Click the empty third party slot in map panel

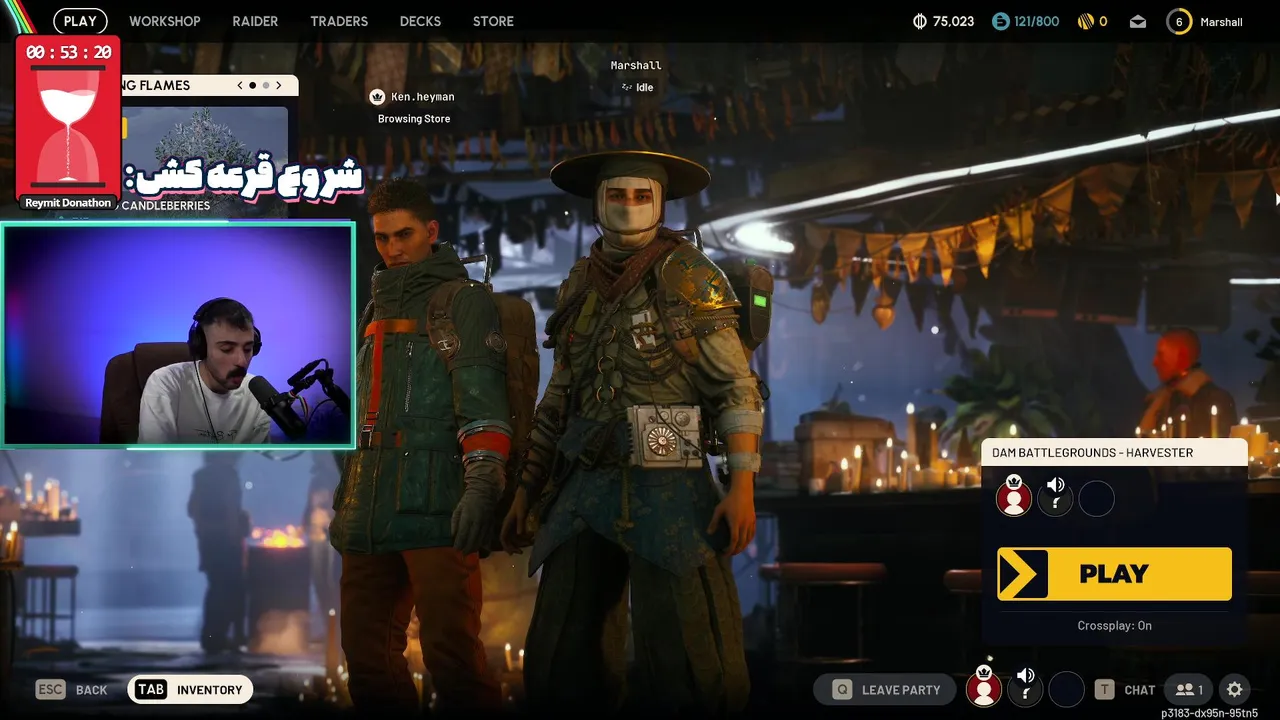1096,499
